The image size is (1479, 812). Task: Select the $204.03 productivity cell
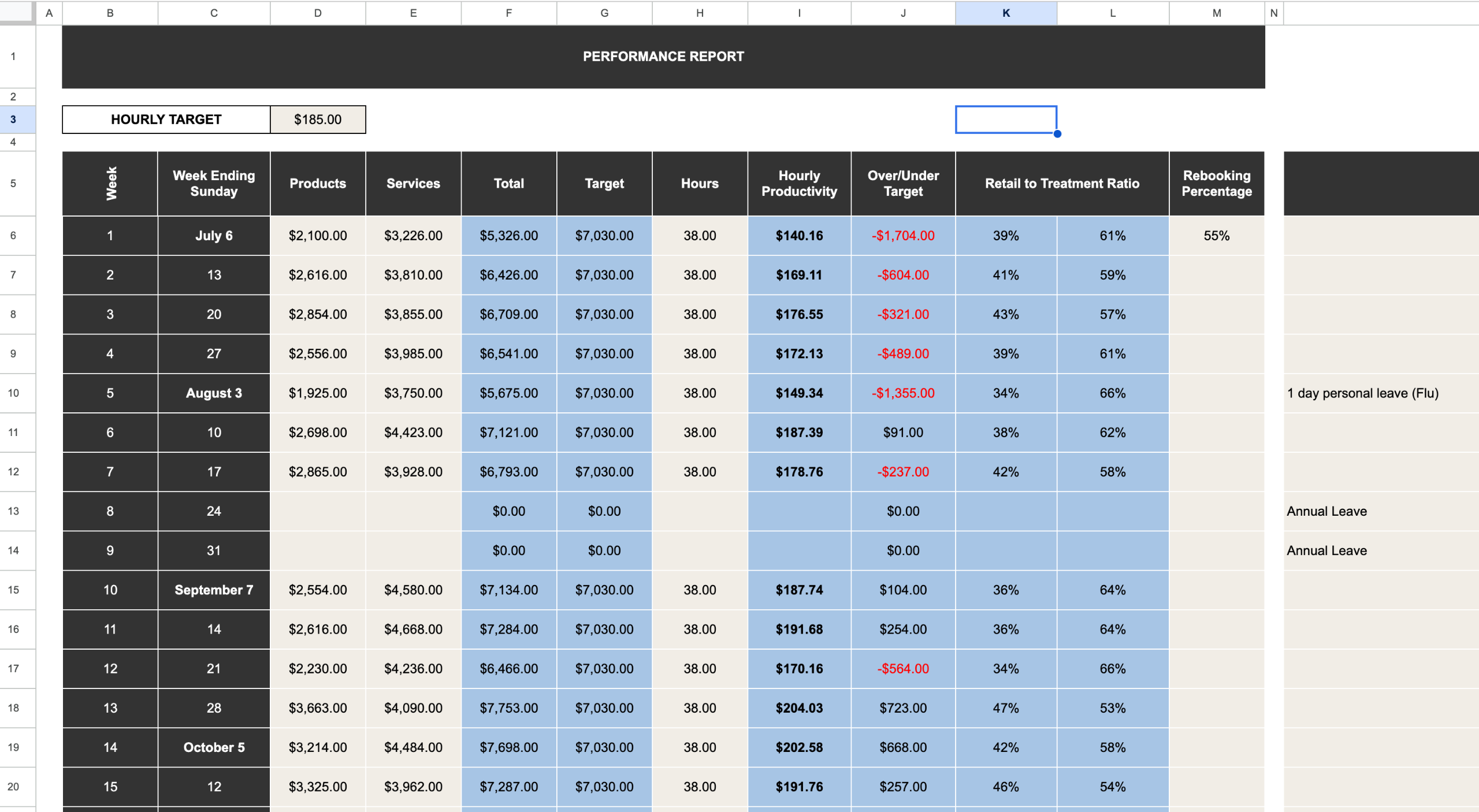click(799, 707)
